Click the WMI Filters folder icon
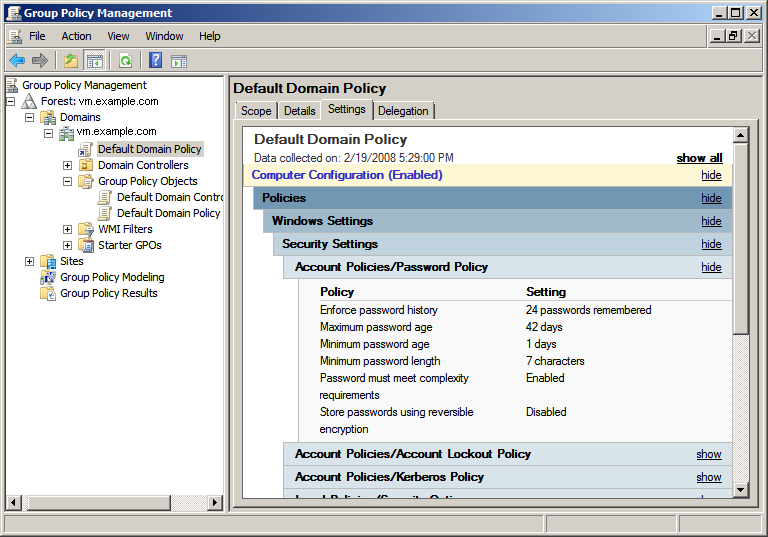Image resolution: width=768 pixels, height=537 pixels. [86, 229]
